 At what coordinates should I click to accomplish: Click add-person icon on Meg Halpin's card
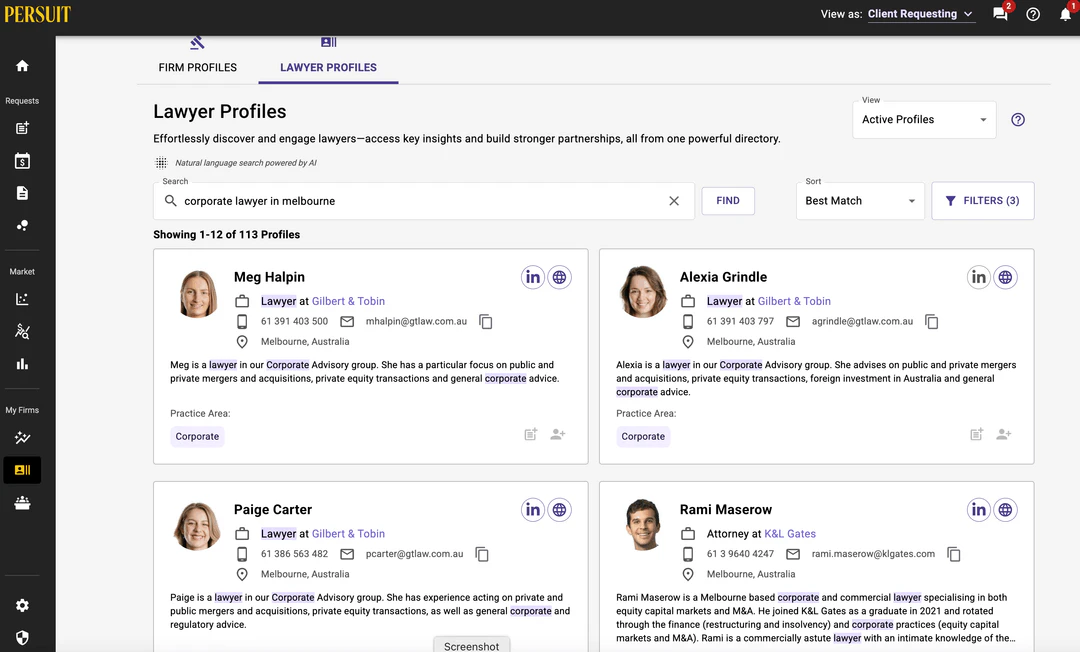pyautogui.click(x=558, y=434)
